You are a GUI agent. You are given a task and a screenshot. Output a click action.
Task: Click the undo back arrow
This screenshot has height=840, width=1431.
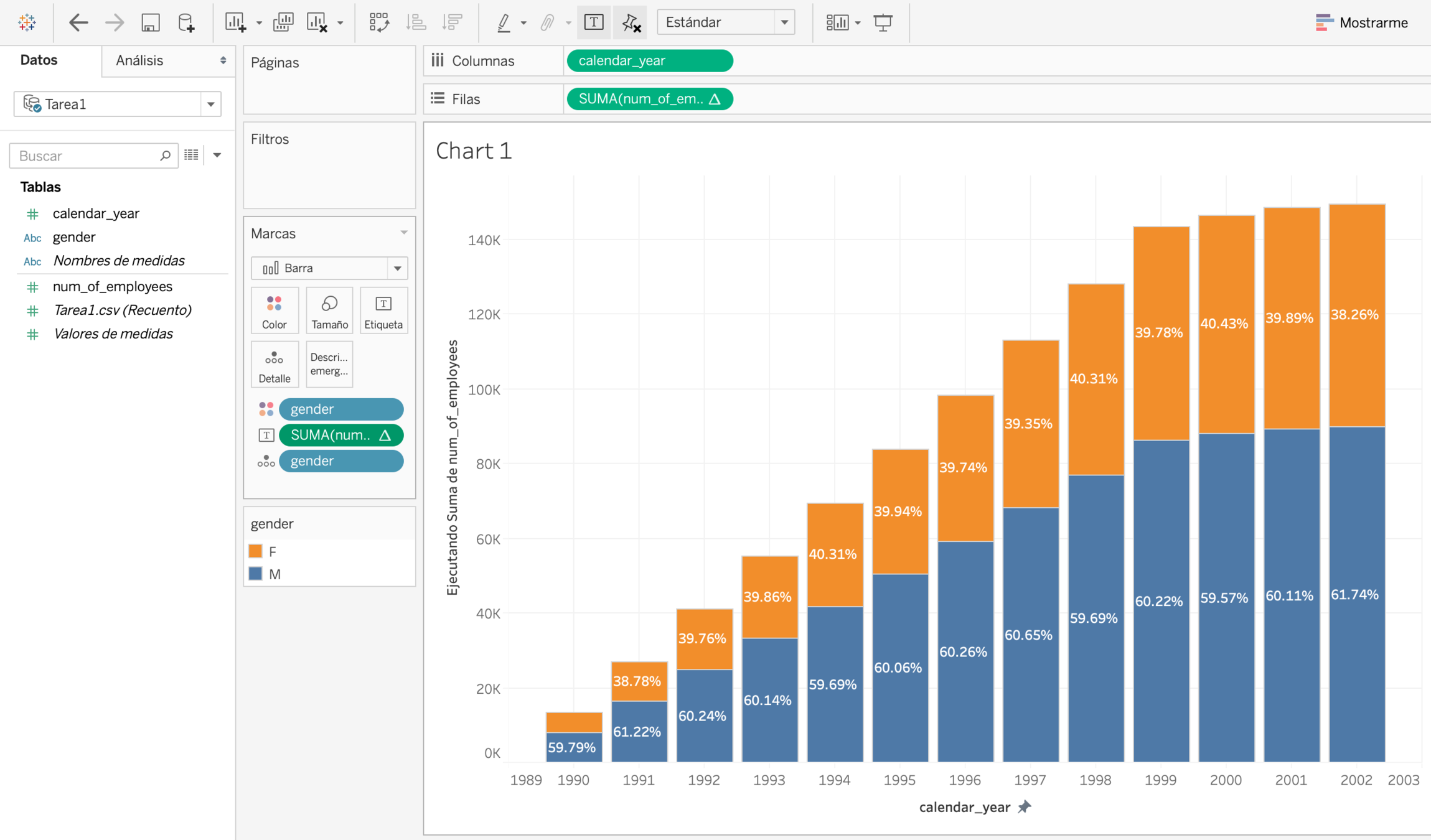(x=78, y=22)
